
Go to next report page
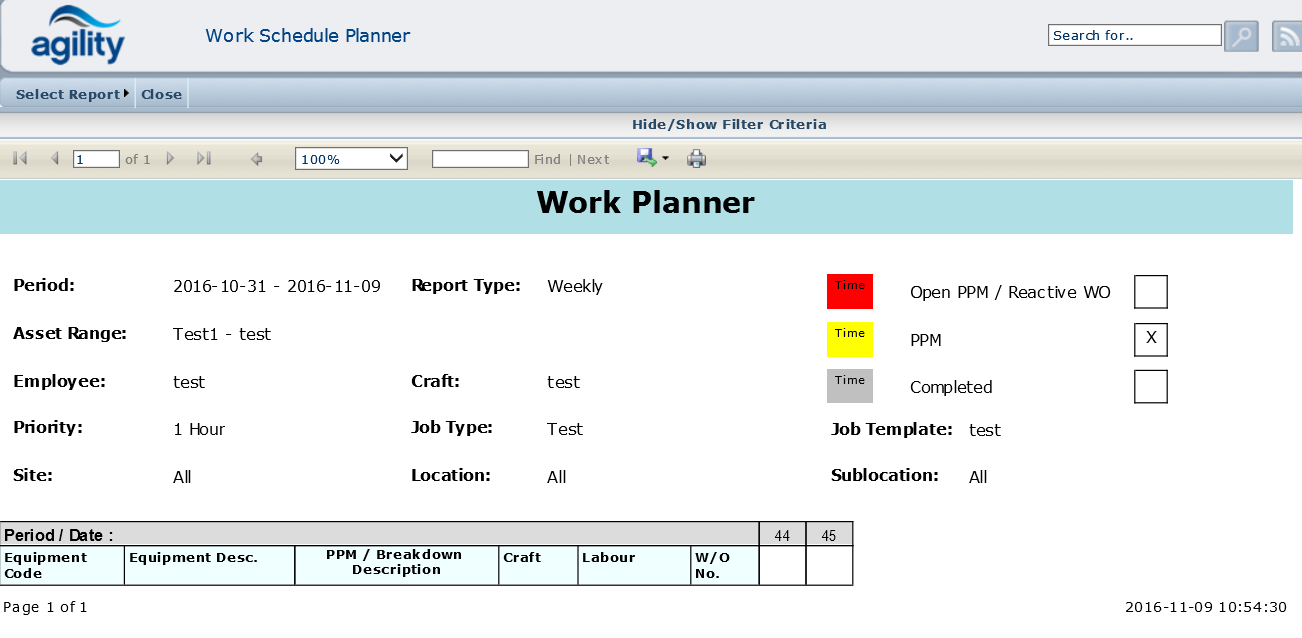coord(170,158)
